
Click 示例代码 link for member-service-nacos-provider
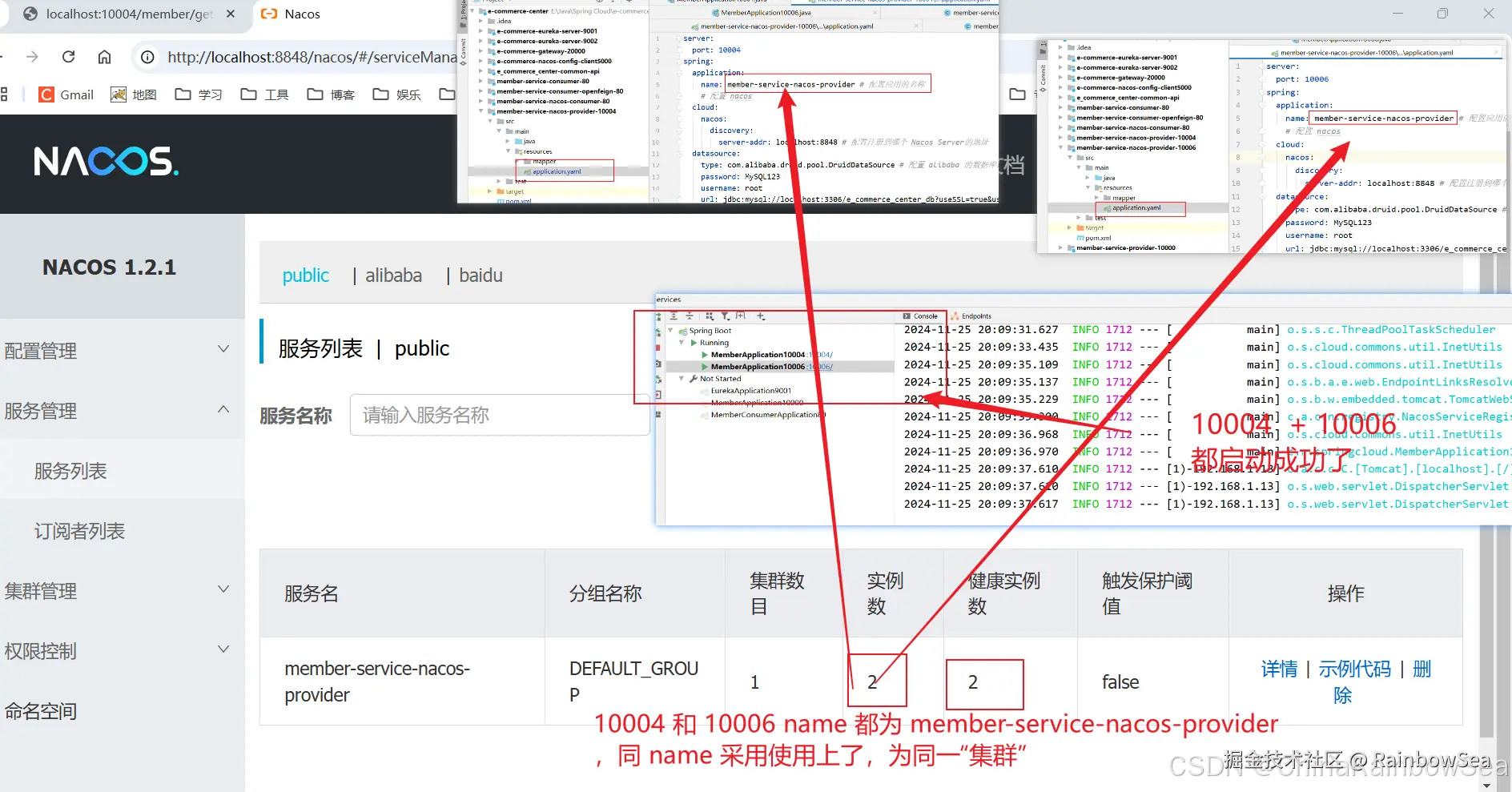pyautogui.click(x=1355, y=669)
